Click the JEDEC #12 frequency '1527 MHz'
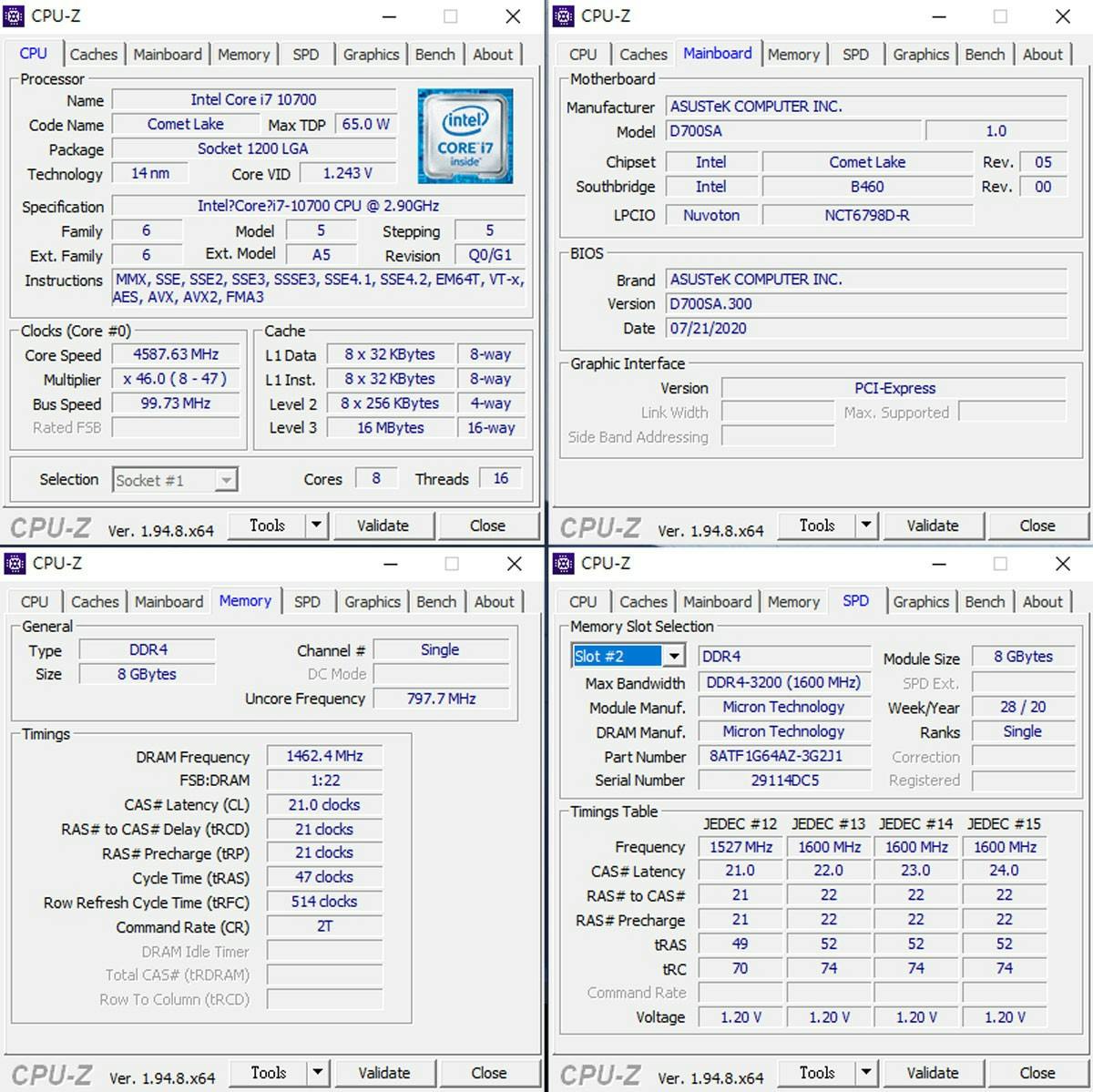Screen dimensions: 1093x1092 click(x=741, y=847)
